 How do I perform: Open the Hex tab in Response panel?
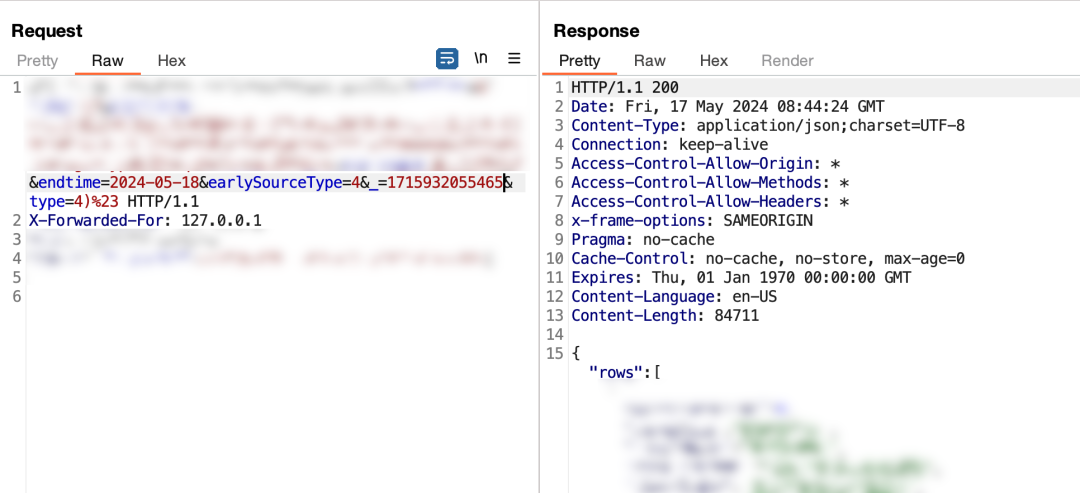713,61
